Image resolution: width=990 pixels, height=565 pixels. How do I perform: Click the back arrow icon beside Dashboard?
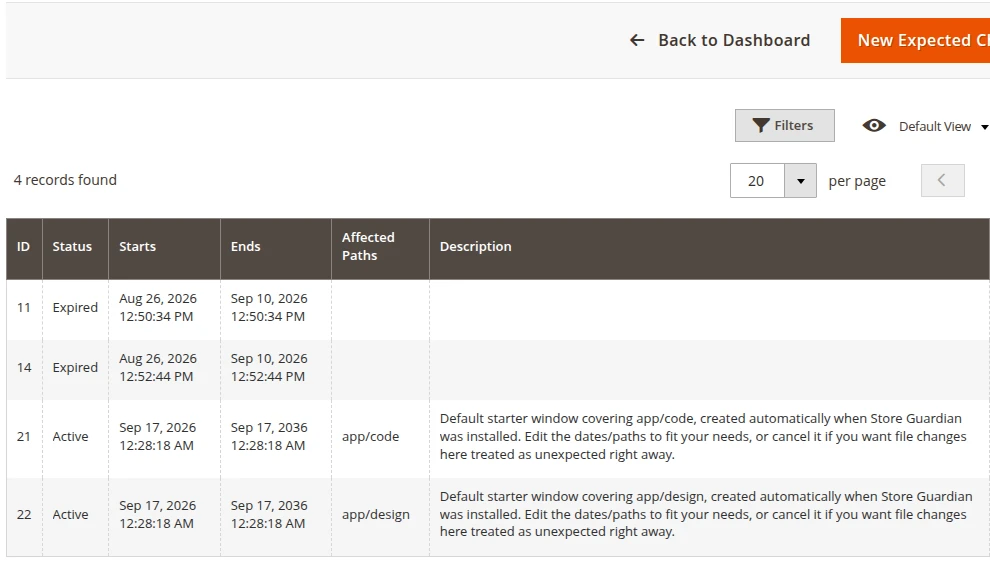[637, 40]
